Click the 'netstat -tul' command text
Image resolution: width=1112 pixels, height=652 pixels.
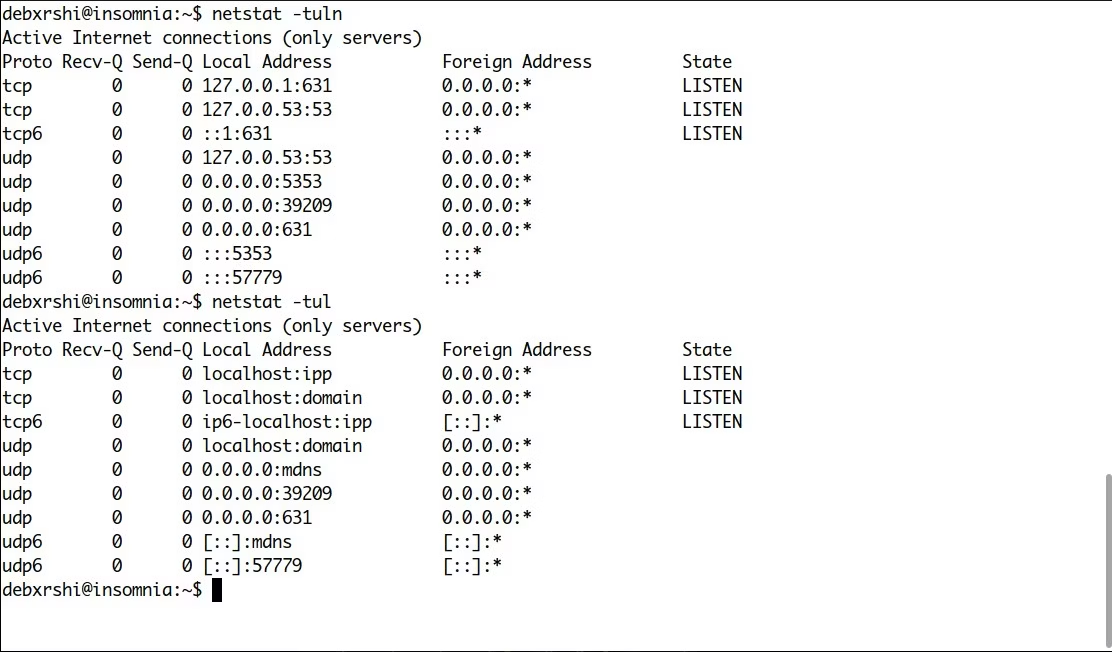click(x=272, y=302)
